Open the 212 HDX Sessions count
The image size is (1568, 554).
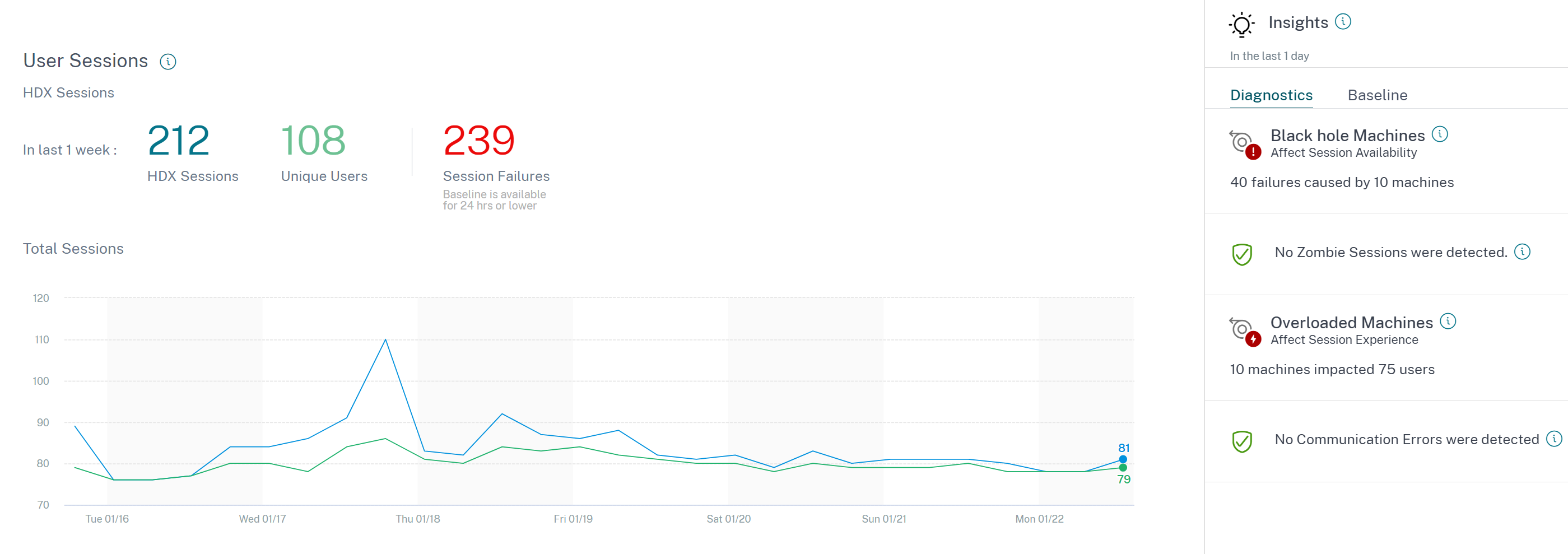(178, 140)
